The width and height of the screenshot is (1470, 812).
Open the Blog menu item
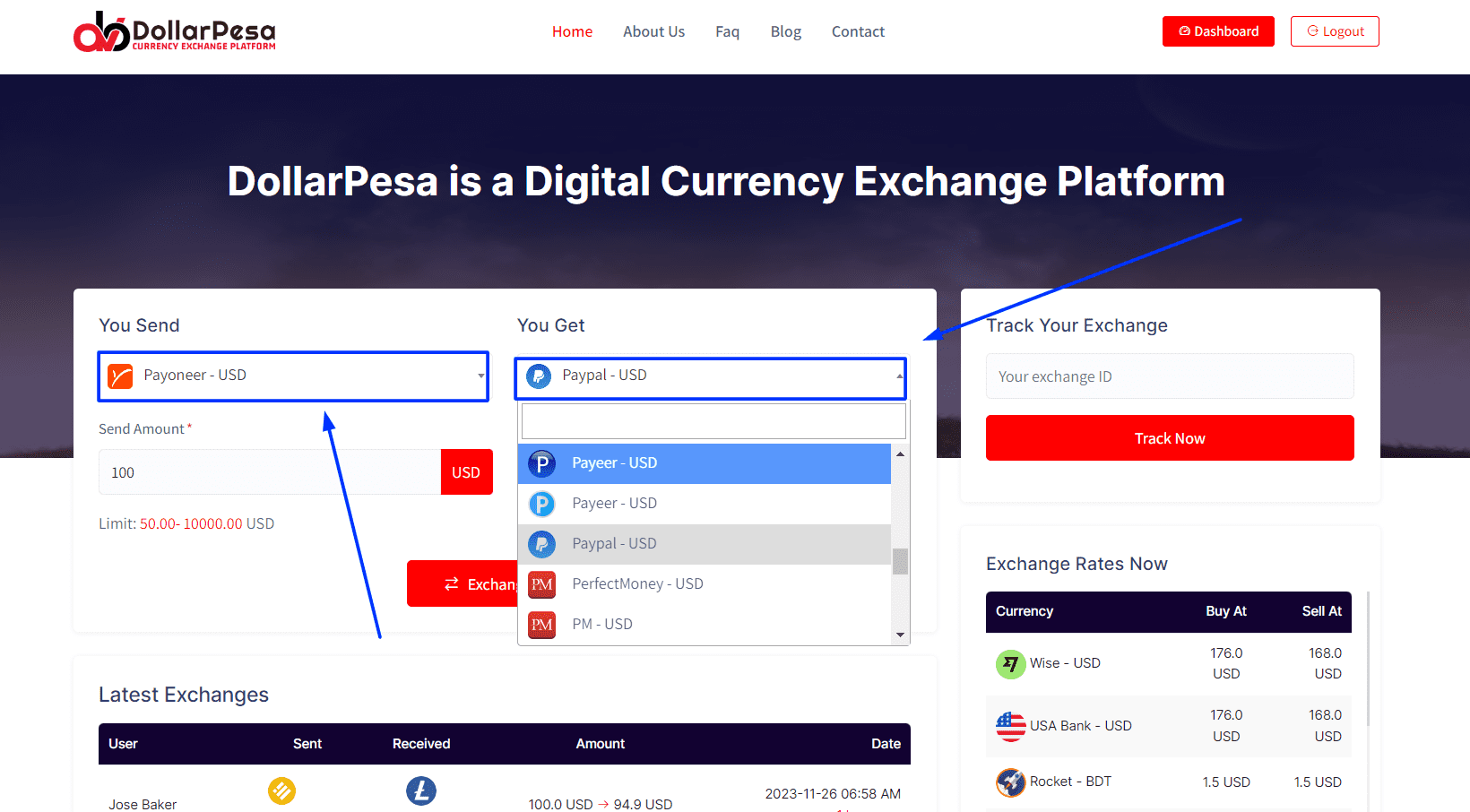pyautogui.click(x=786, y=31)
